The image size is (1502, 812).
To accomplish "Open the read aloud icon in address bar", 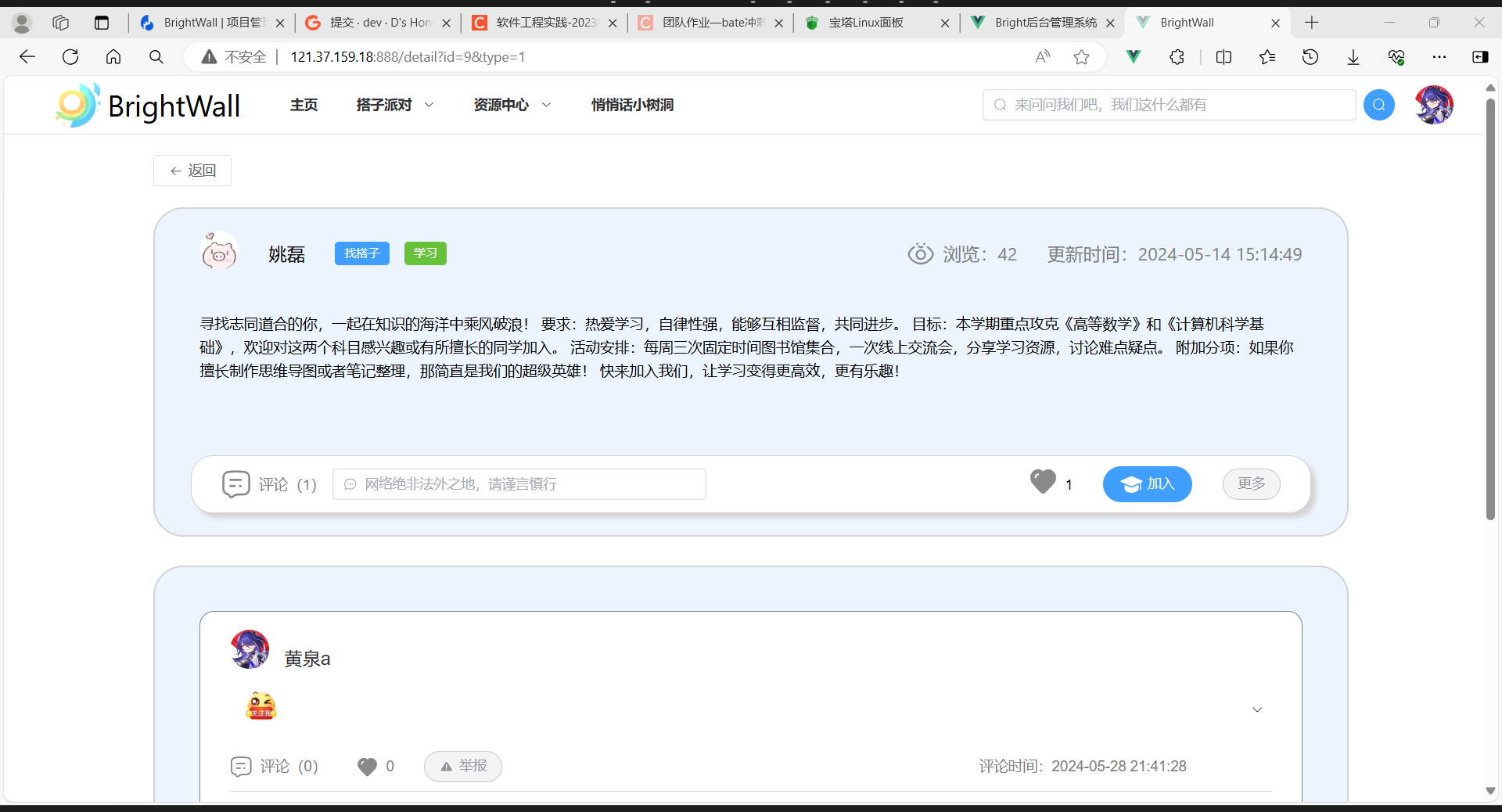I will tap(1042, 56).
